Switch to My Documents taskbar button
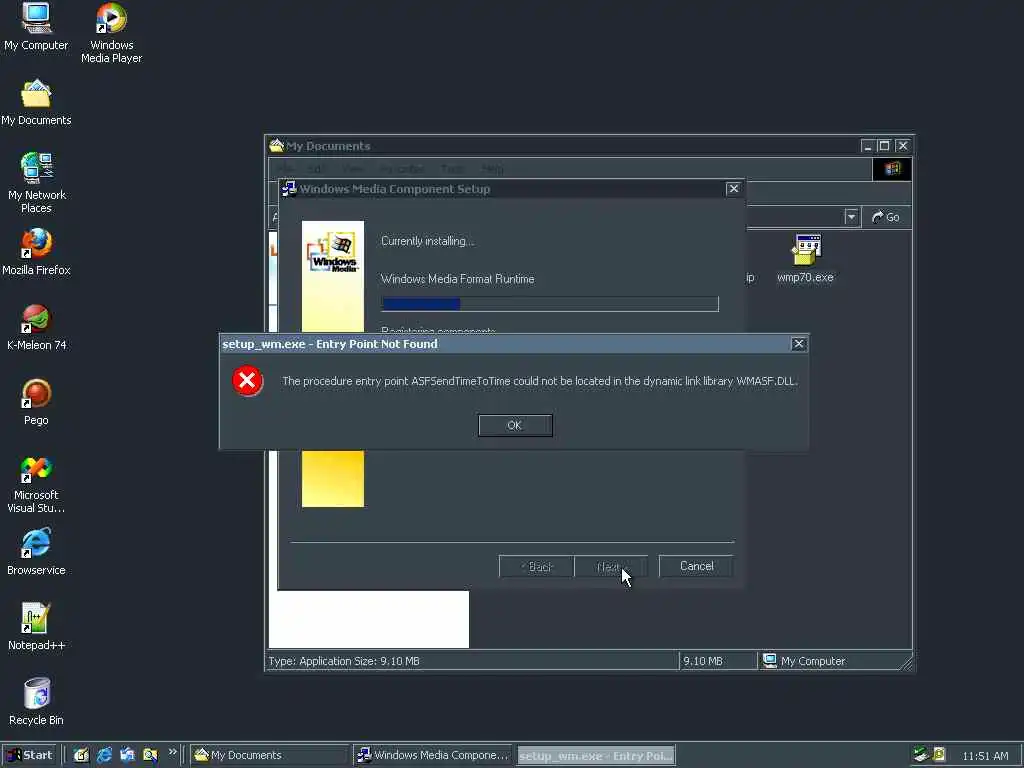Screen dimensions: 1024x768 pos(270,756)
